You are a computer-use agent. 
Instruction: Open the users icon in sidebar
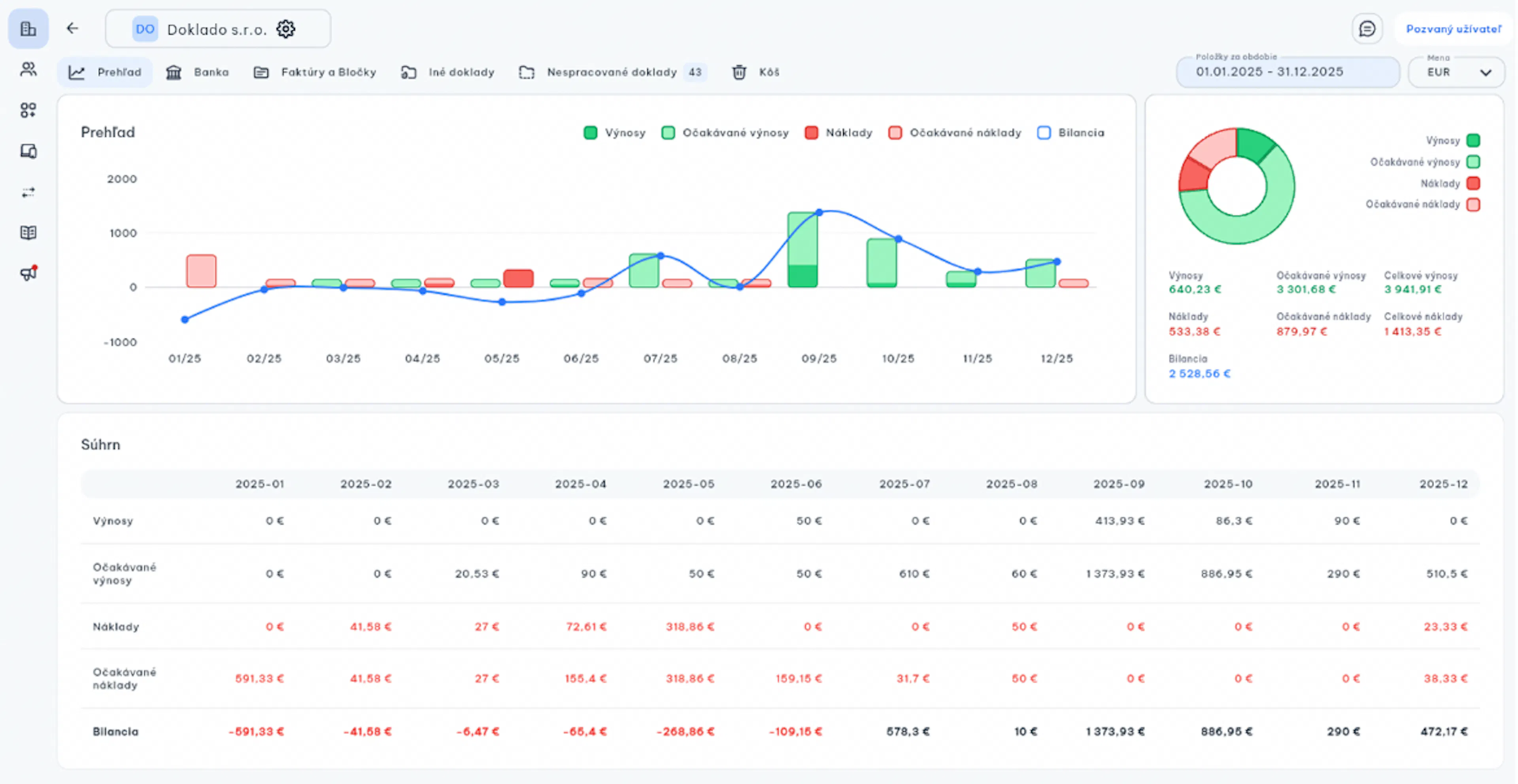(x=28, y=70)
